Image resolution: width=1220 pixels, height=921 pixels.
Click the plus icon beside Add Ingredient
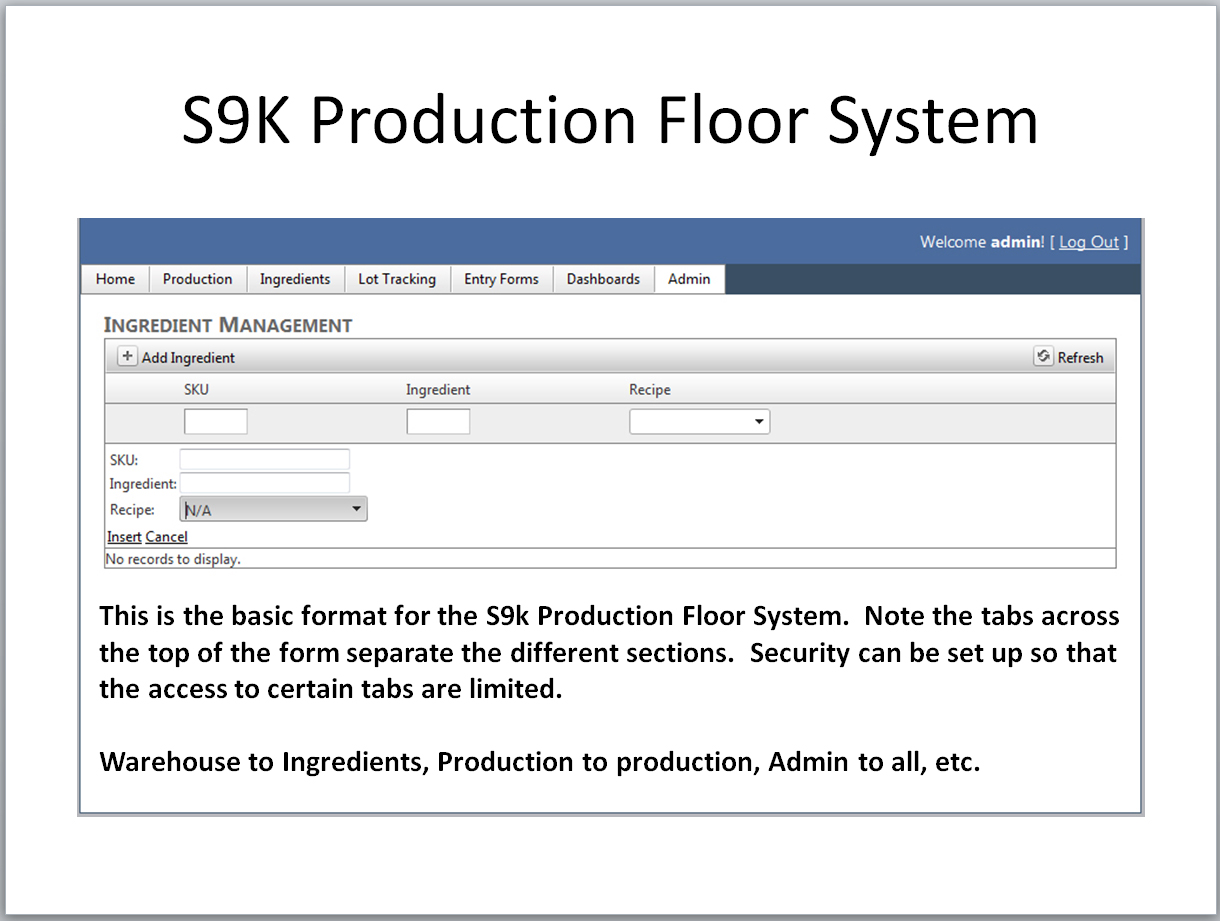pyautogui.click(x=128, y=356)
